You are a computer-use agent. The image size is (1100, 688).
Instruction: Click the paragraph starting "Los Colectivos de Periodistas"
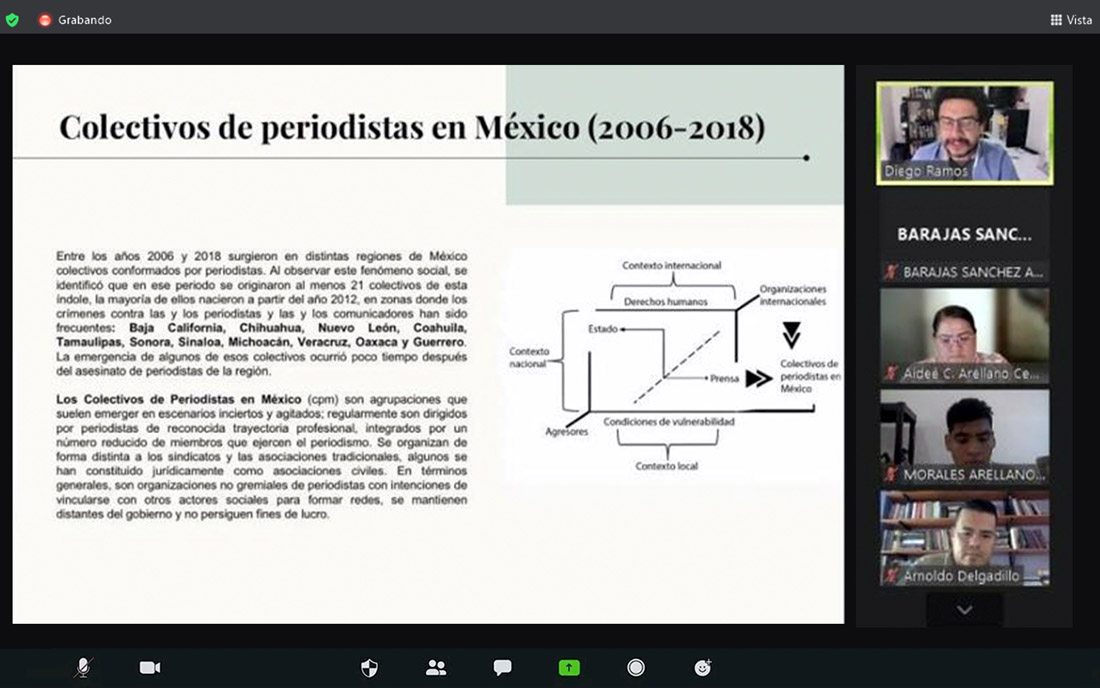pyautogui.click(x=262, y=457)
